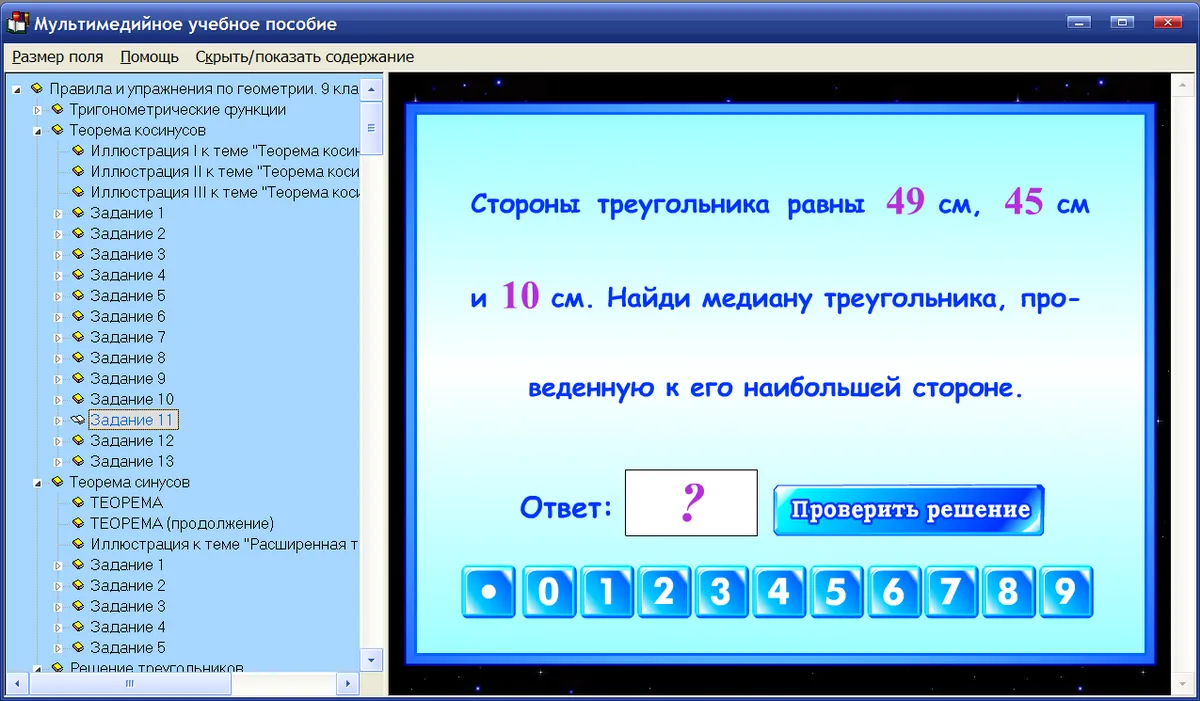Screen dimensions: 1200x701
Task: Open Задание 10 in the contents tree
Action: click(x=132, y=399)
